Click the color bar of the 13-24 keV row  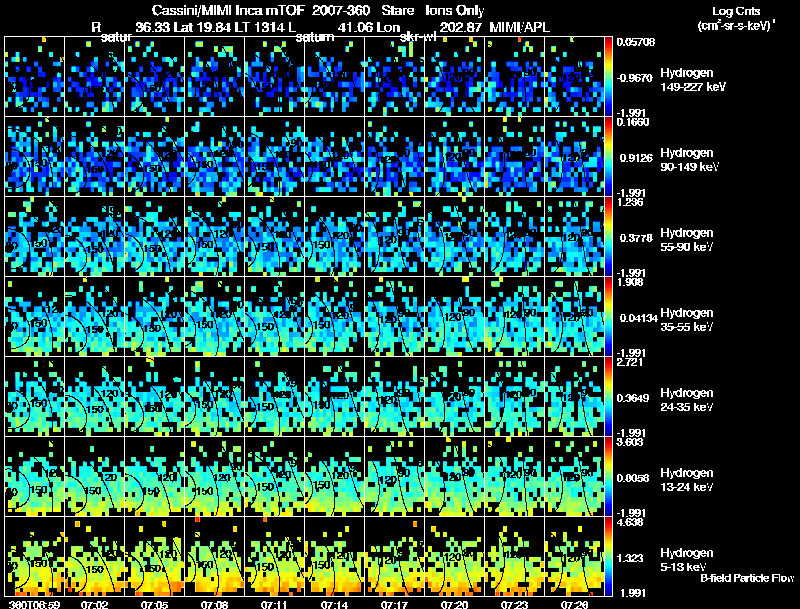(x=608, y=476)
